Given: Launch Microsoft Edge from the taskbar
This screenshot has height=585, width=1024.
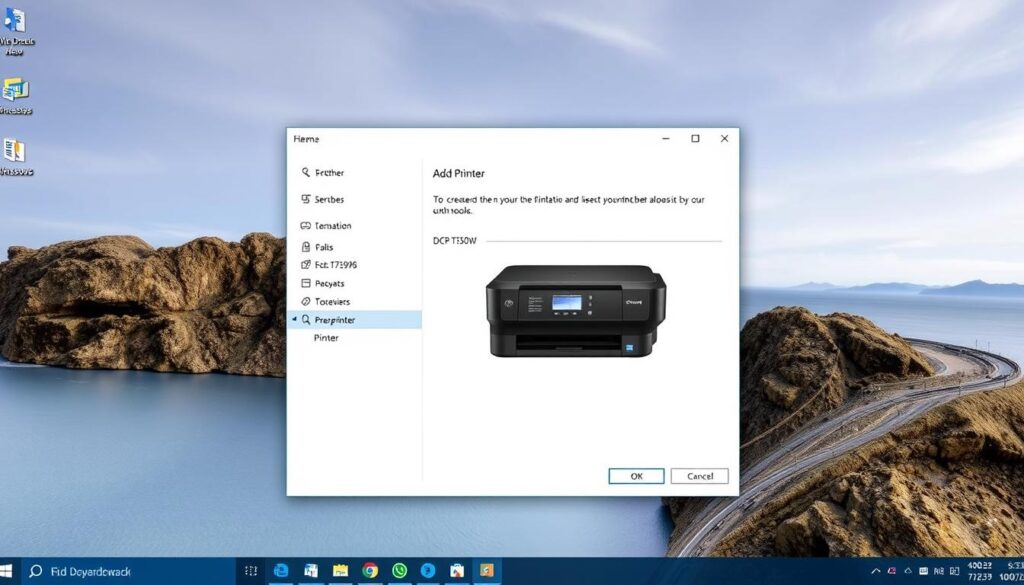Looking at the screenshot, I should point(282,571).
